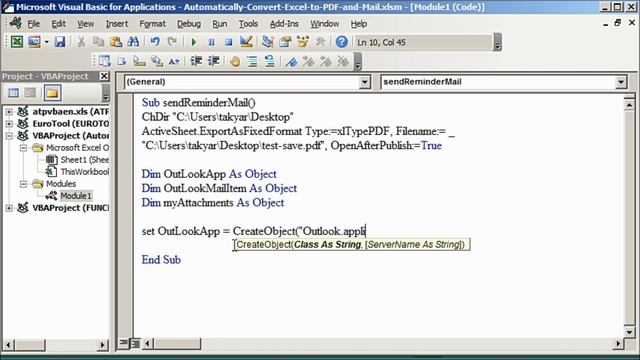Expand the EuroTool project node
This screenshot has height=360, width=640.
point(9,123)
